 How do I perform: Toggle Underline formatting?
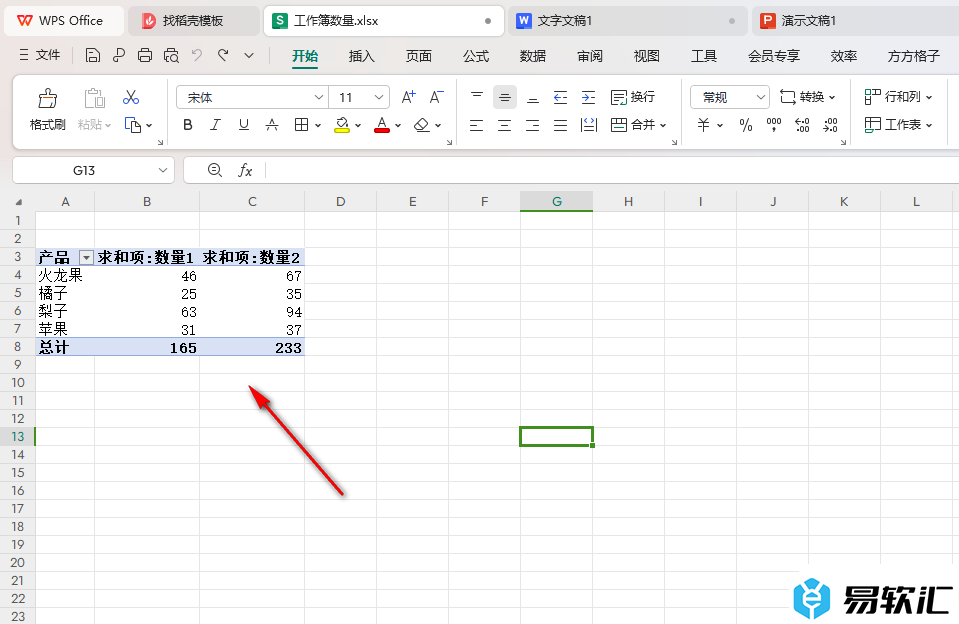tap(243, 125)
